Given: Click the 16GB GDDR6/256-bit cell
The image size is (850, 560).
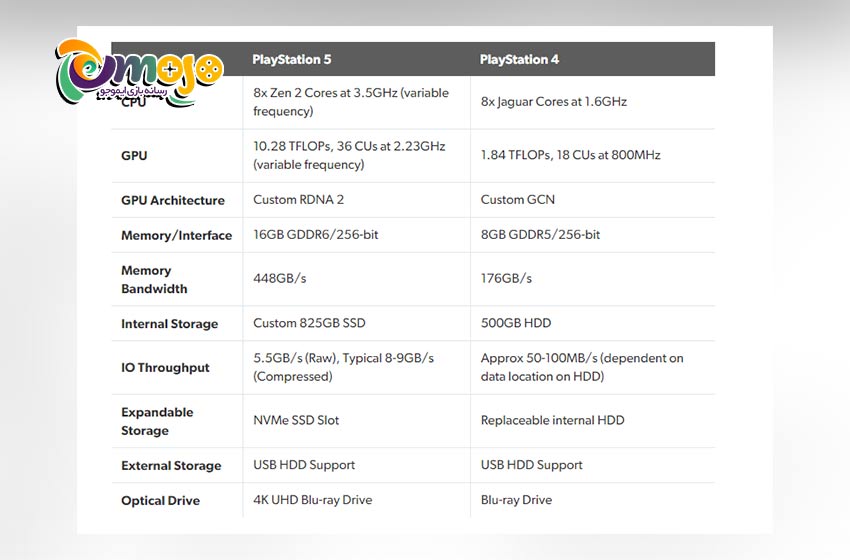Looking at the screenshot, I should (x=315, y=235).
